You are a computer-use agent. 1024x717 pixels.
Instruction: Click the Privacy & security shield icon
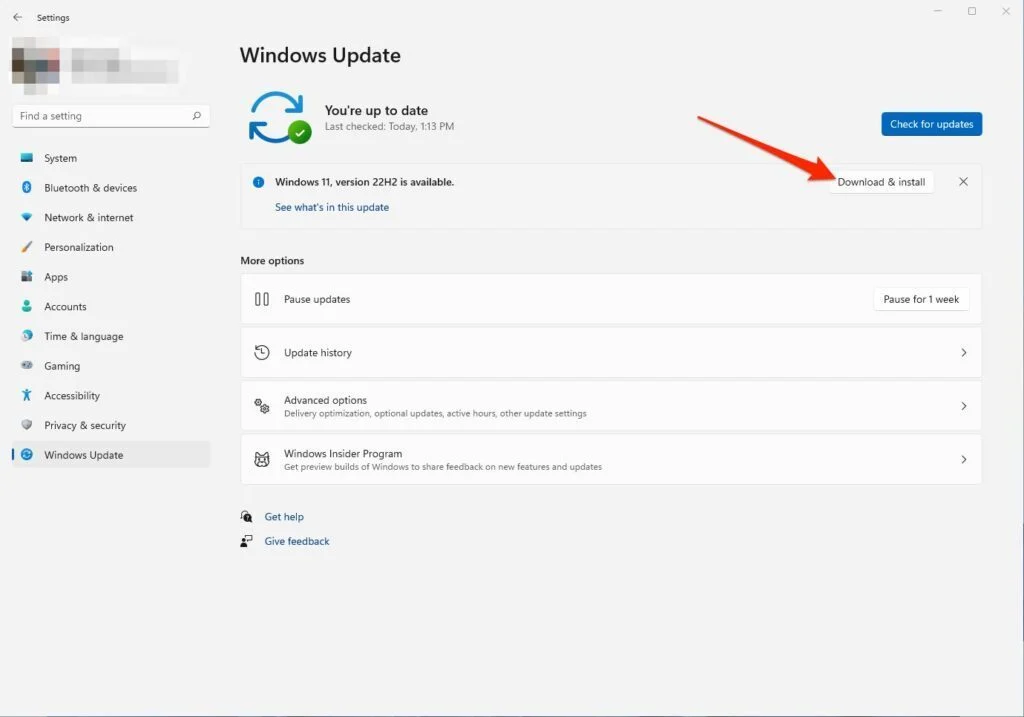pyautogui.click(x=27, y=425)
